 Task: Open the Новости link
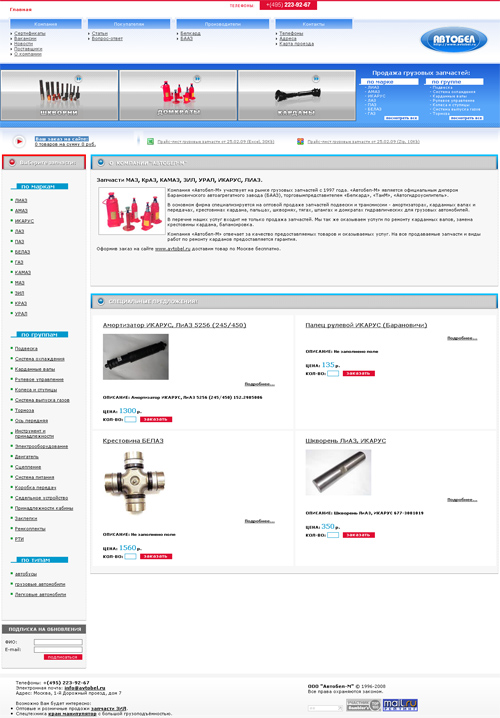tap(23, 44)
